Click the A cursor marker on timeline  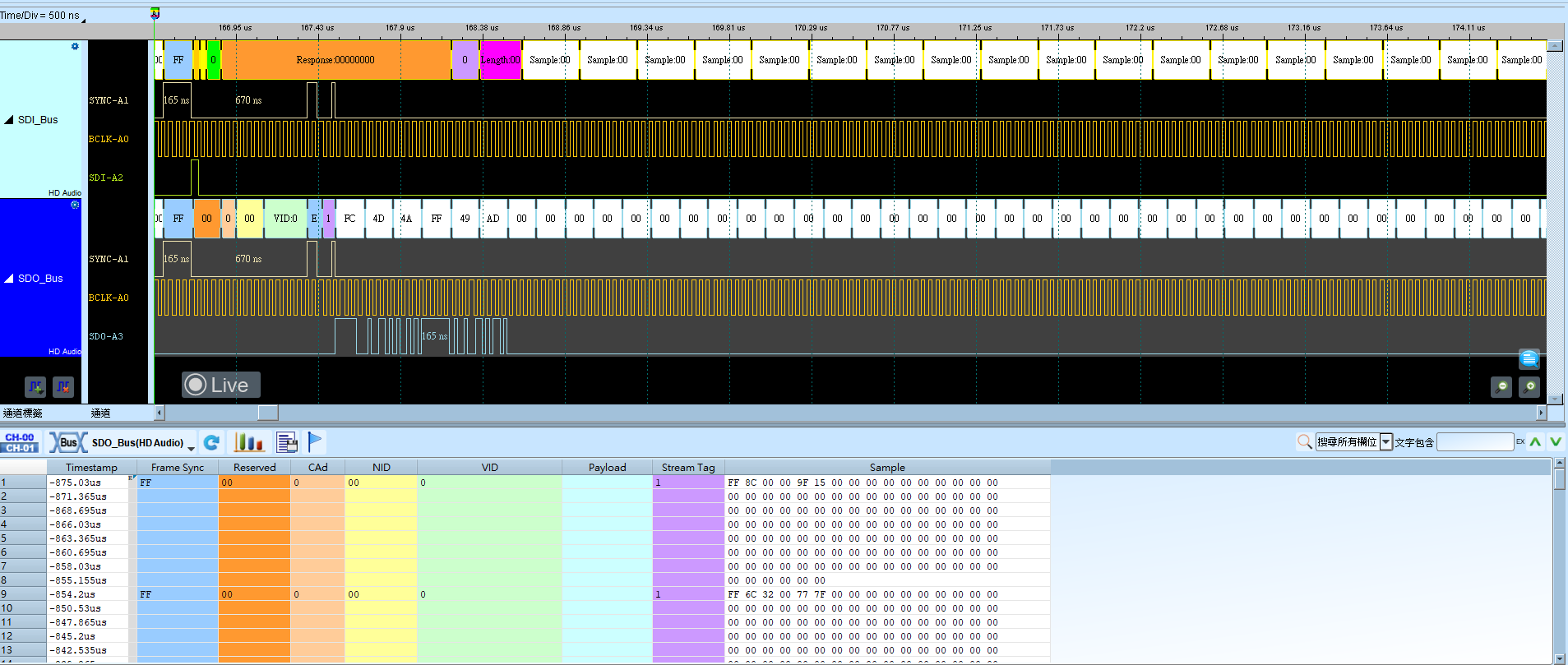tap(155, 14)
